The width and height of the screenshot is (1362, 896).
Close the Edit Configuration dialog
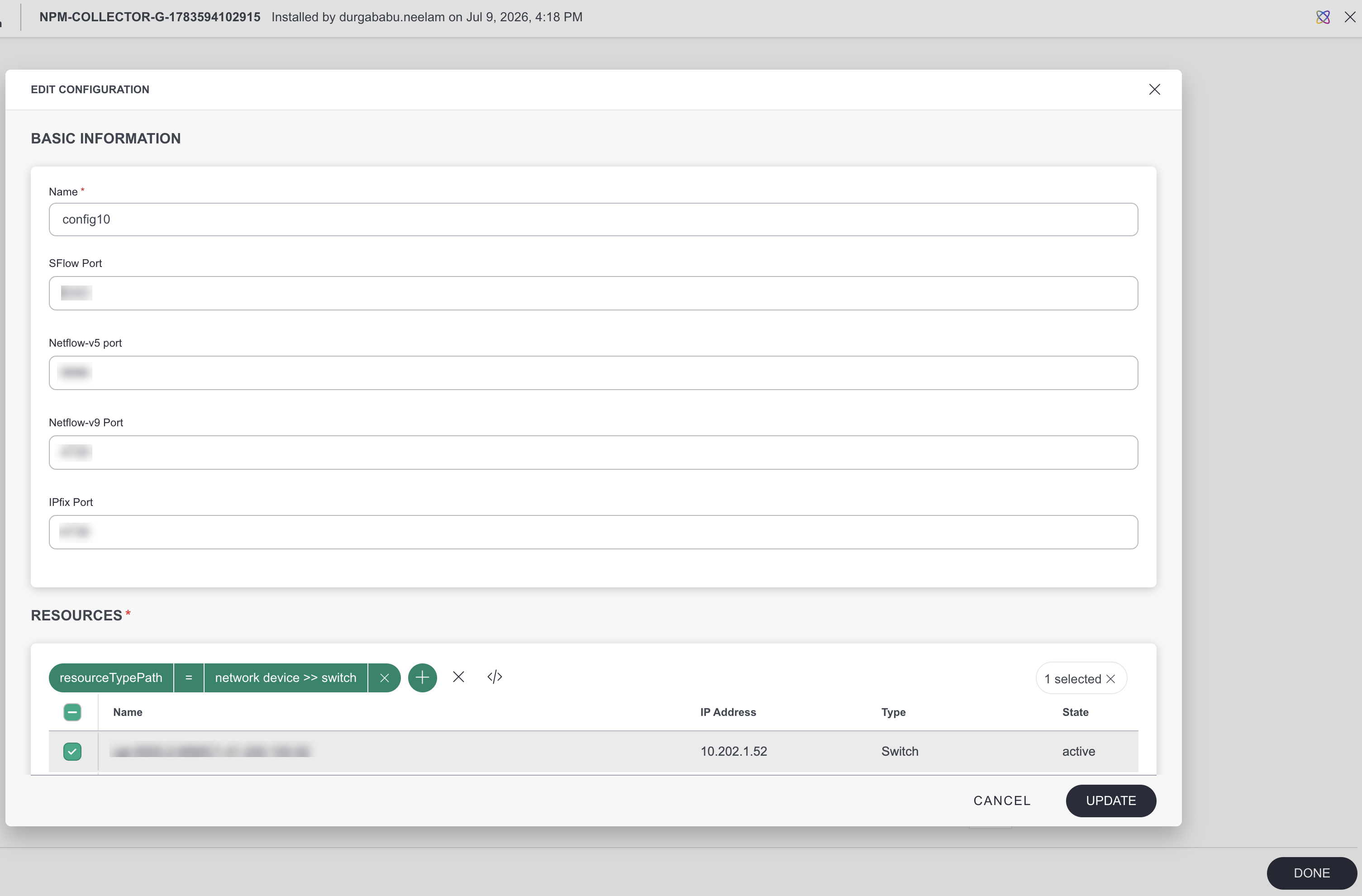tap(1154, 89)
